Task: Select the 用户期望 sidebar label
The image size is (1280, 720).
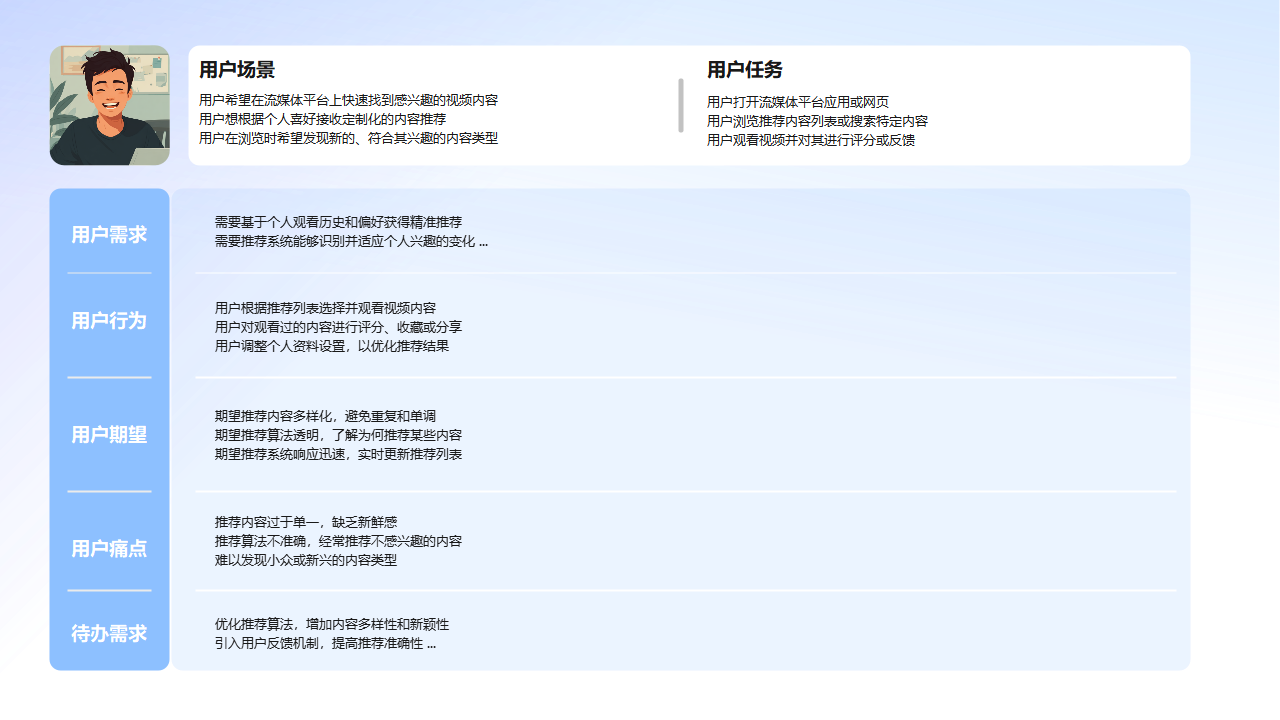Action: pos(108,435)
